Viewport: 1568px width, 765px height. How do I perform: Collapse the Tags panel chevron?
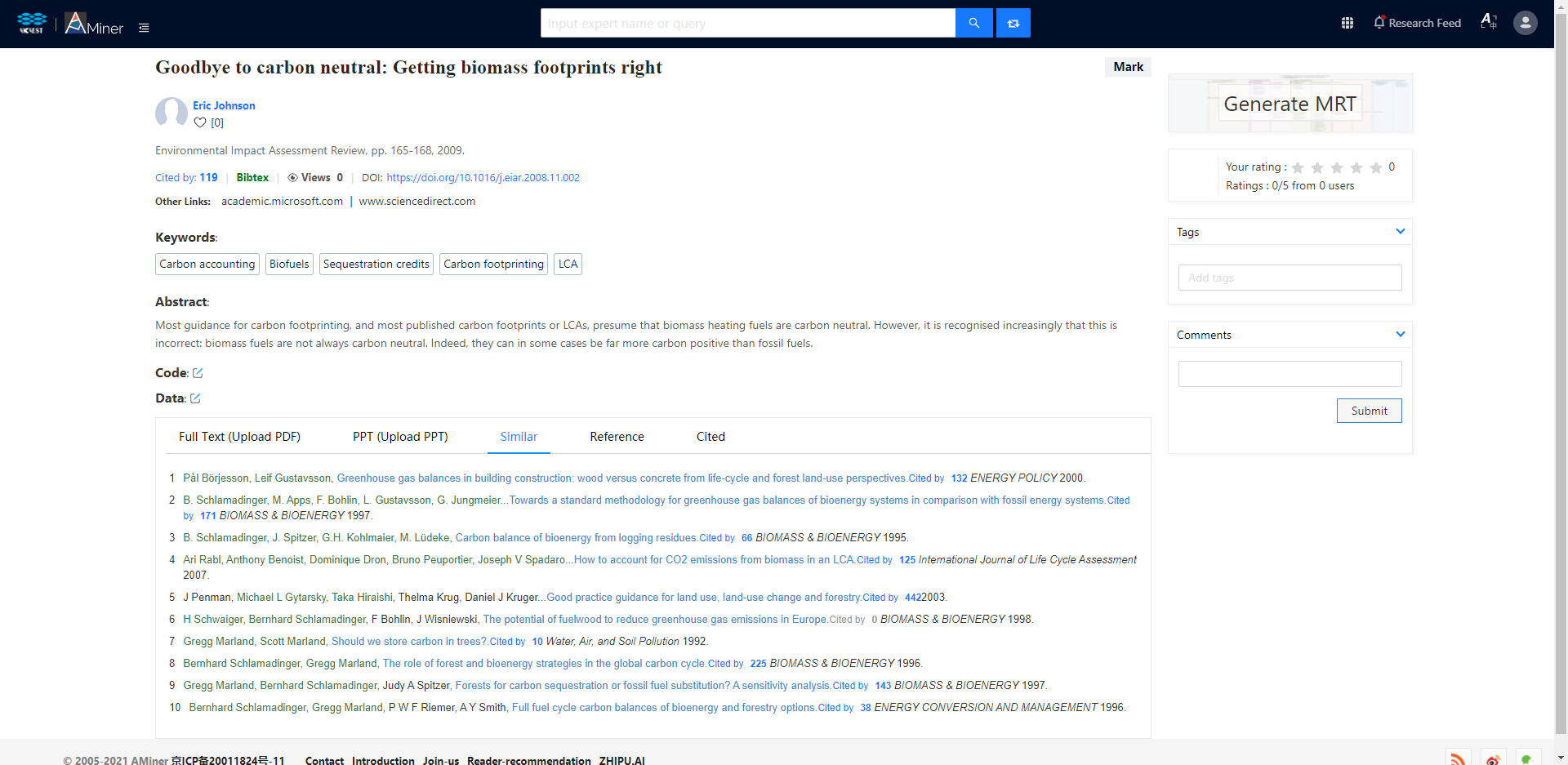[1401, 231]
